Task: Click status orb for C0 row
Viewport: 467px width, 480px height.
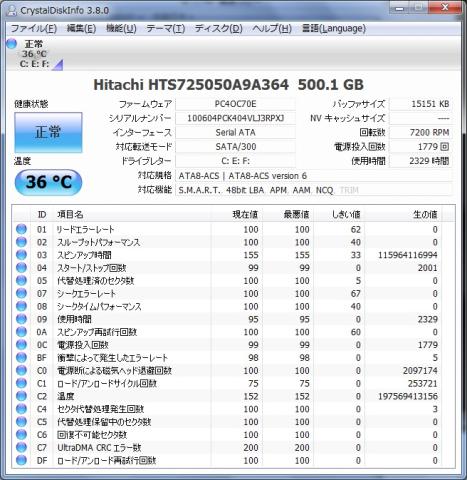Action: pos(21,370)
